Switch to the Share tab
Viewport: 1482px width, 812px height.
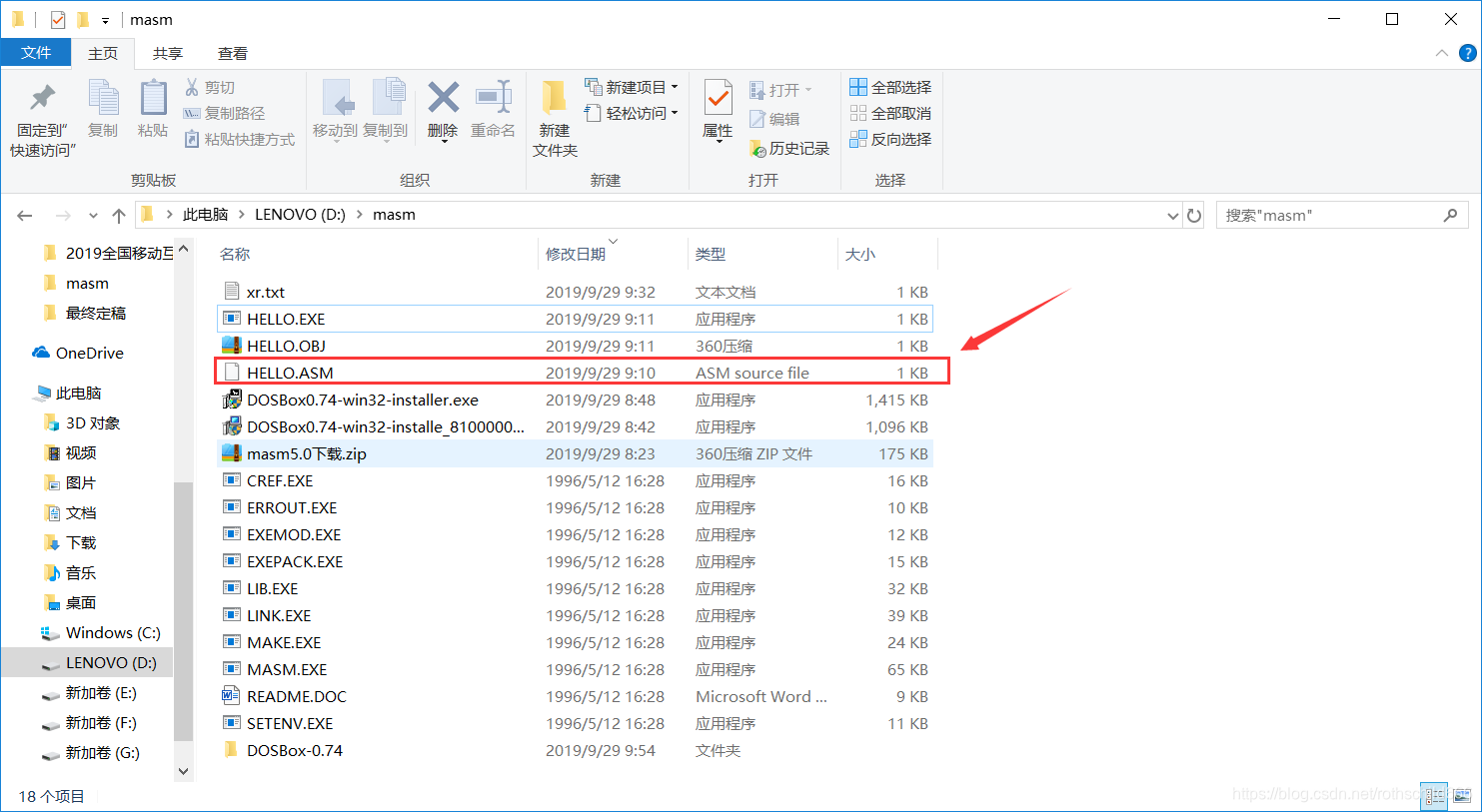(x=168, y=53)
